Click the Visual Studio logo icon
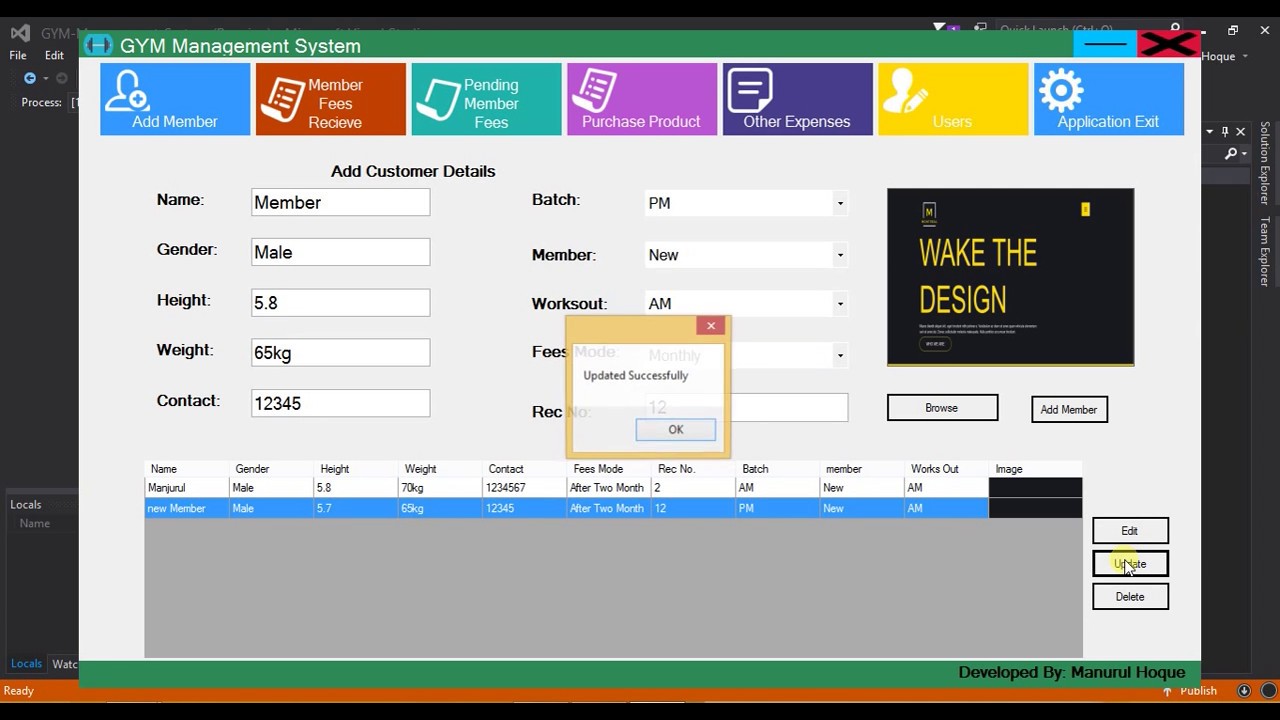1280x720 pixels. (20, 34)
